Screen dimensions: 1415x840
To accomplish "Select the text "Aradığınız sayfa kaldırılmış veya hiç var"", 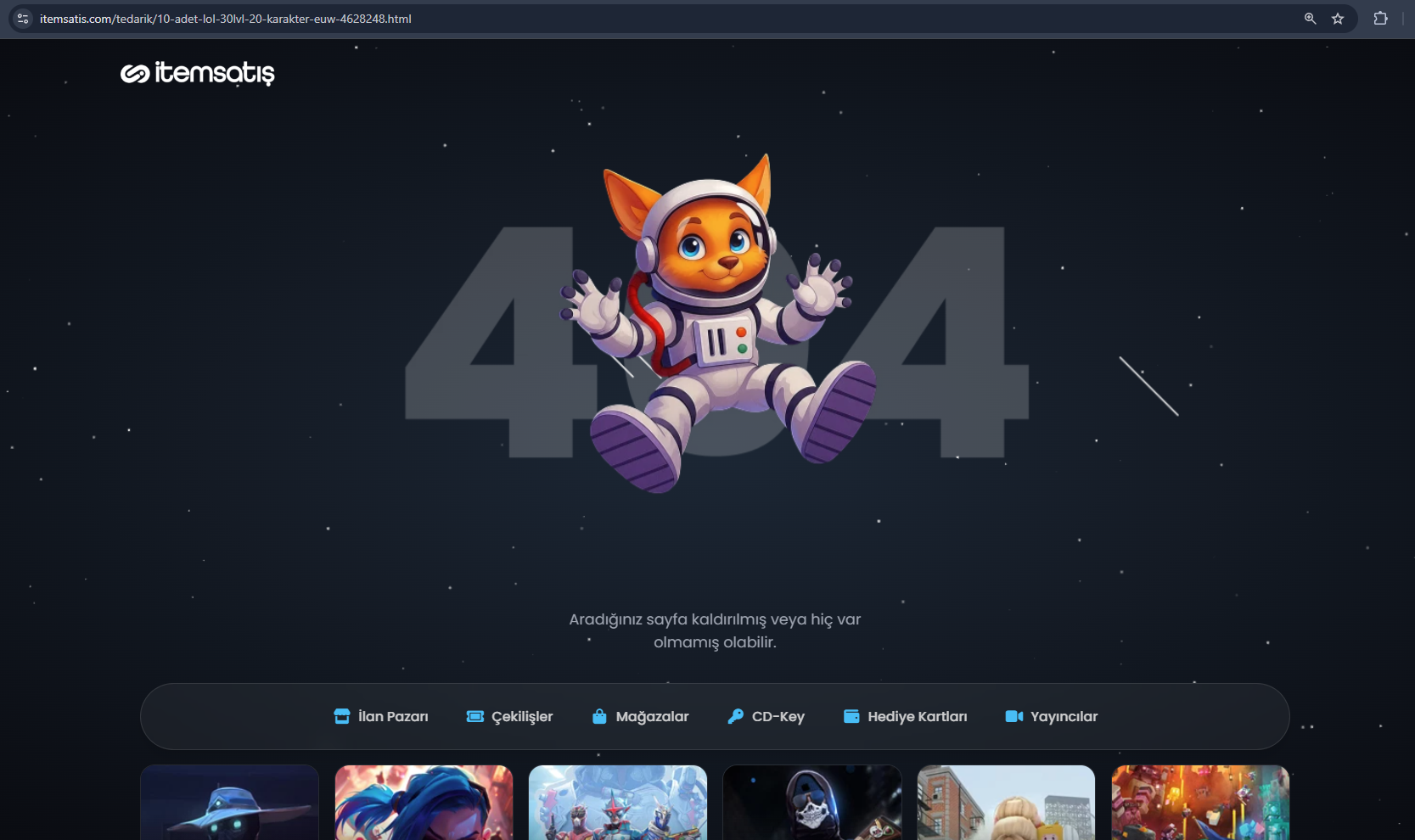I will (715, 619).
